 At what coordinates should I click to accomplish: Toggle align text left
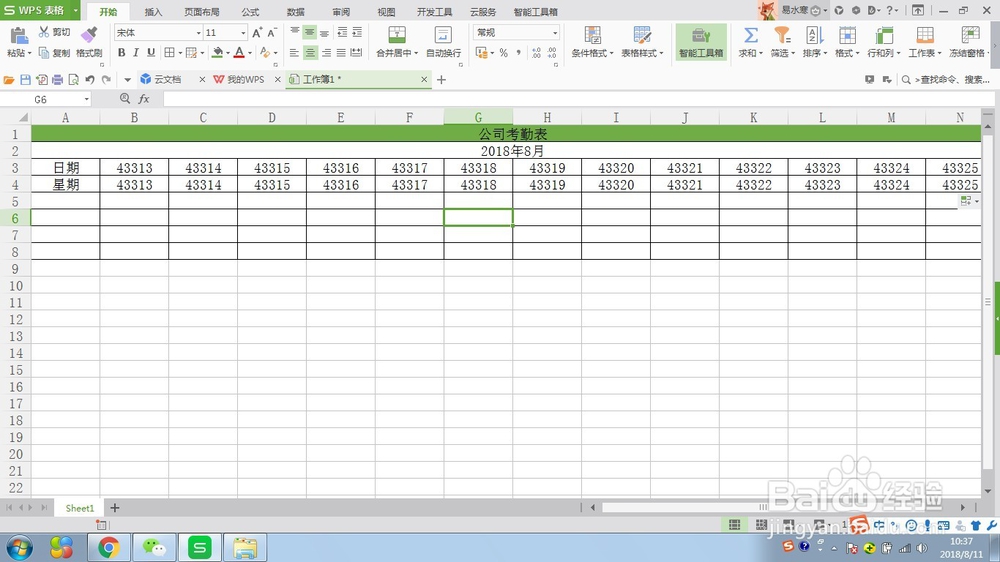pos(294,53)
